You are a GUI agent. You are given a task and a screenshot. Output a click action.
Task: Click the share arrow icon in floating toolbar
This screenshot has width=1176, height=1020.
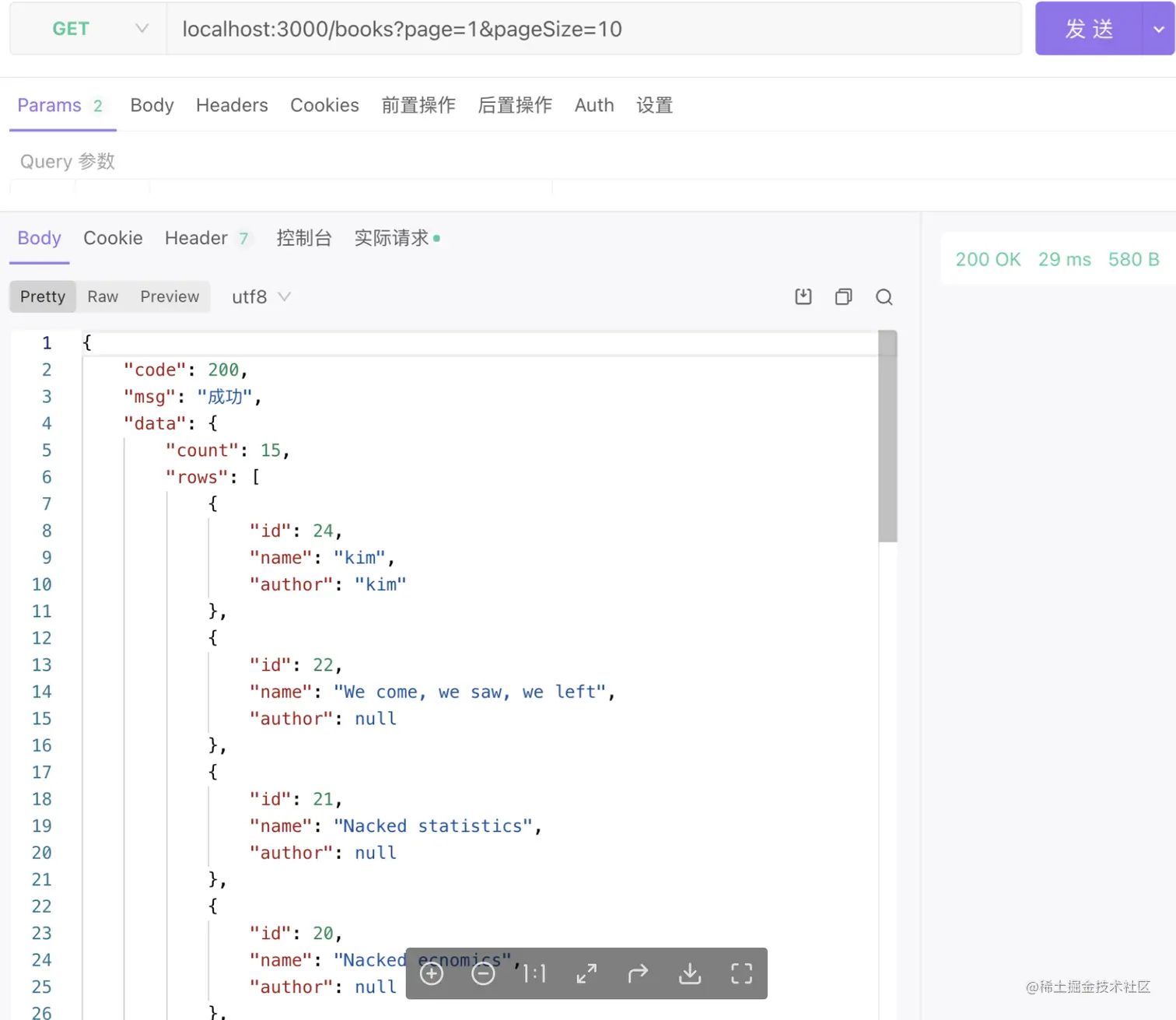(x=638, y=973)
